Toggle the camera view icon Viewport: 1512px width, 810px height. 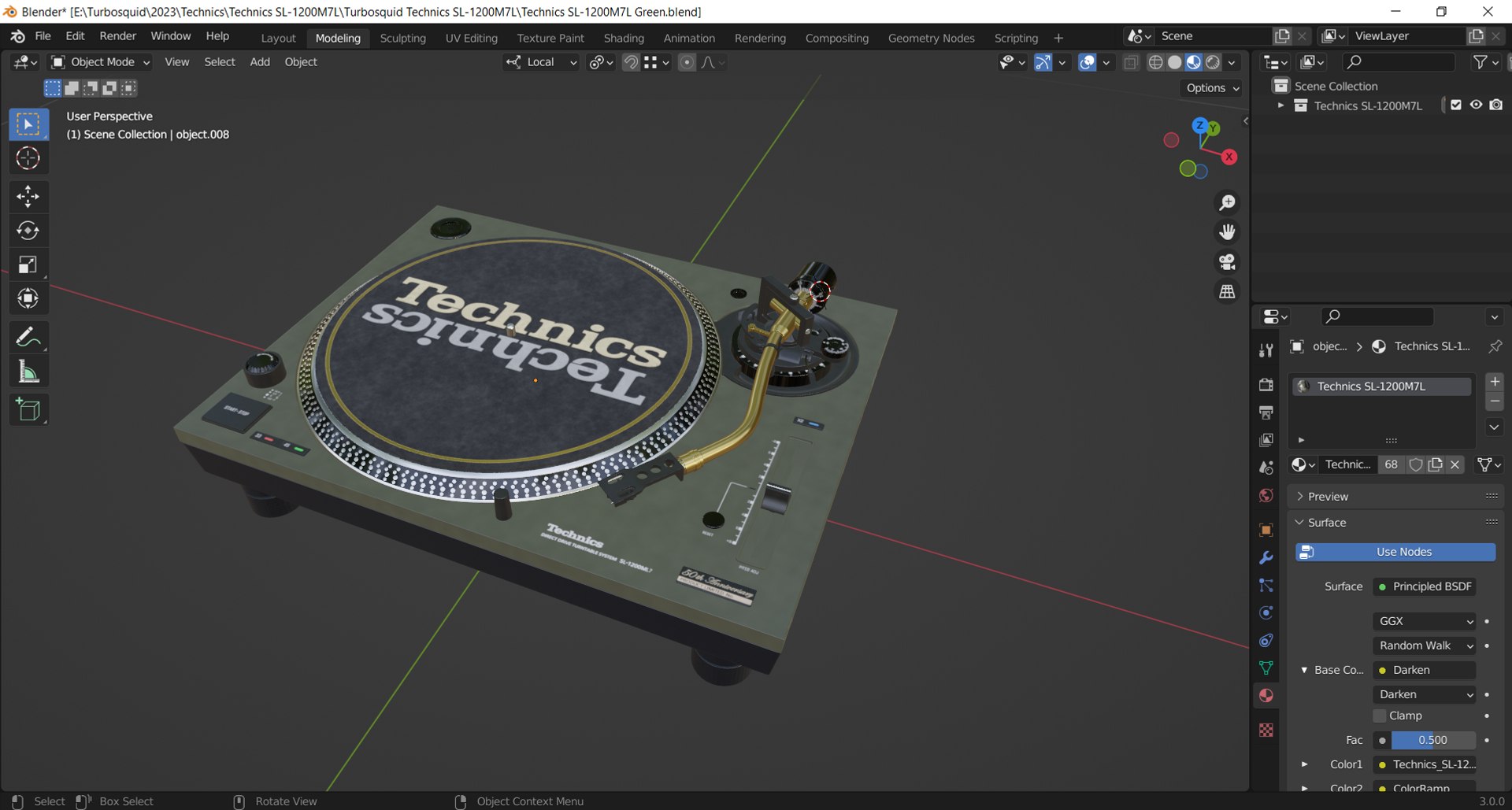click(1227, 261)
